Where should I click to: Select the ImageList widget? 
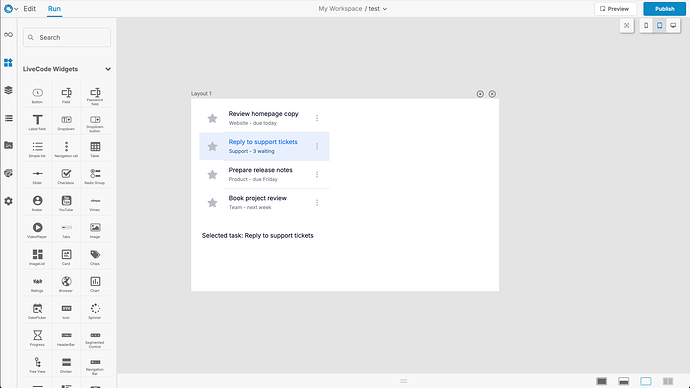[37, 257]
